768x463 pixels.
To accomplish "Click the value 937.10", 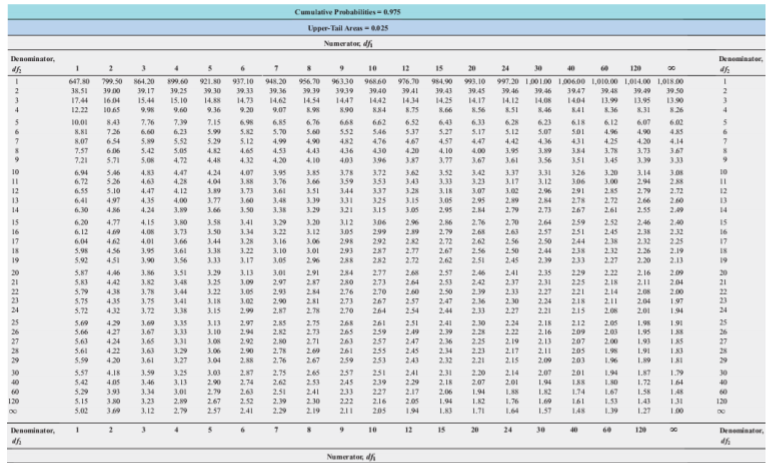I will pyautogui.click(x=243, y=81).
